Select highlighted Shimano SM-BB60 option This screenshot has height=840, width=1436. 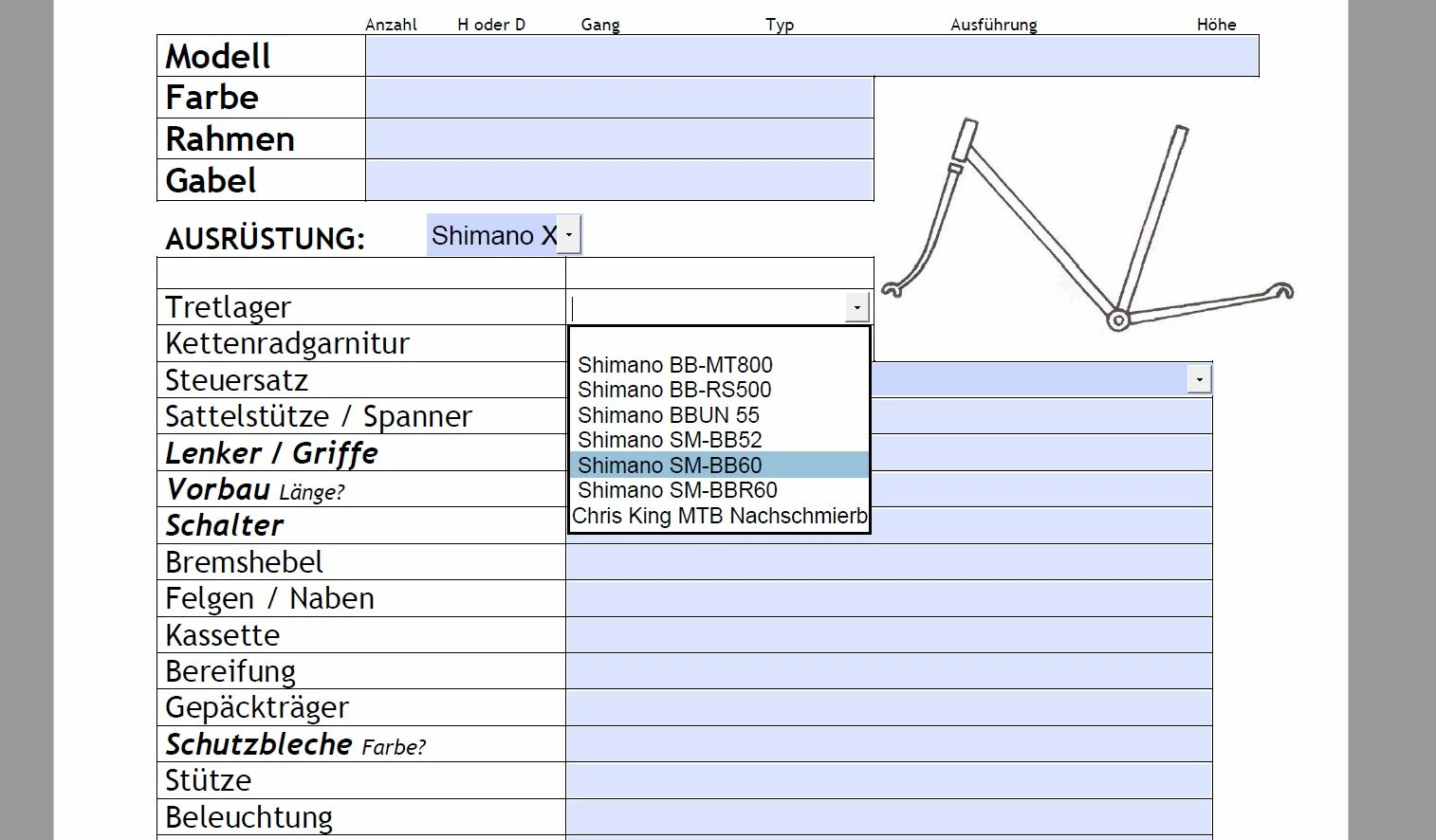coord(719,466)
